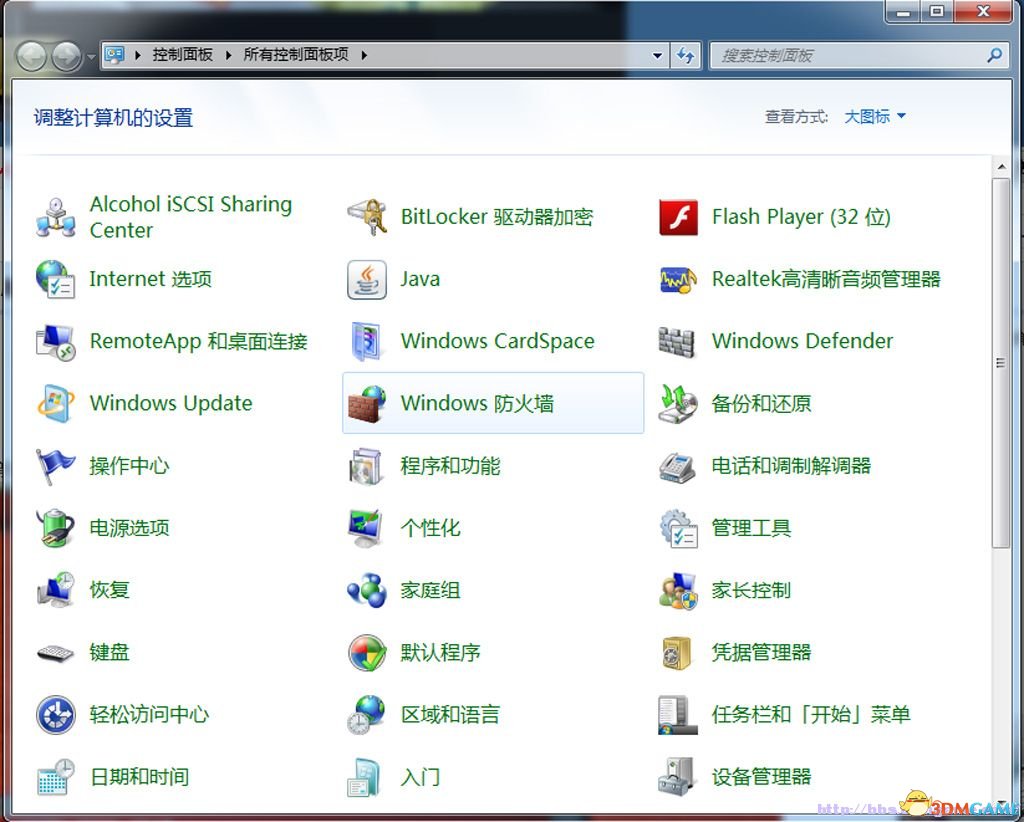Open RemoteApp 和桌面连接 icon

click(x=56, y=341)
